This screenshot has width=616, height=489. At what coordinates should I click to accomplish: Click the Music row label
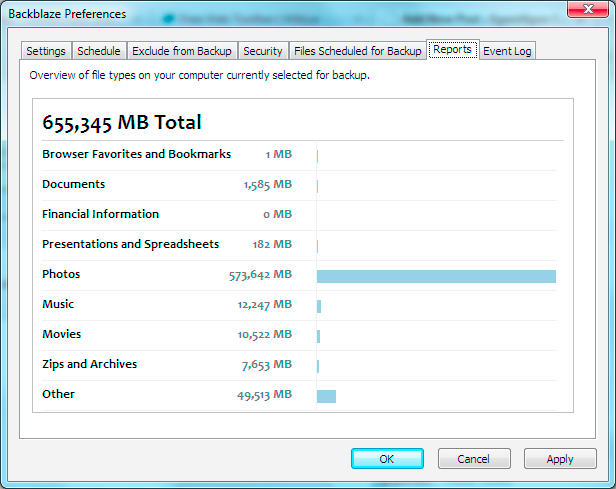coord(58,304)
